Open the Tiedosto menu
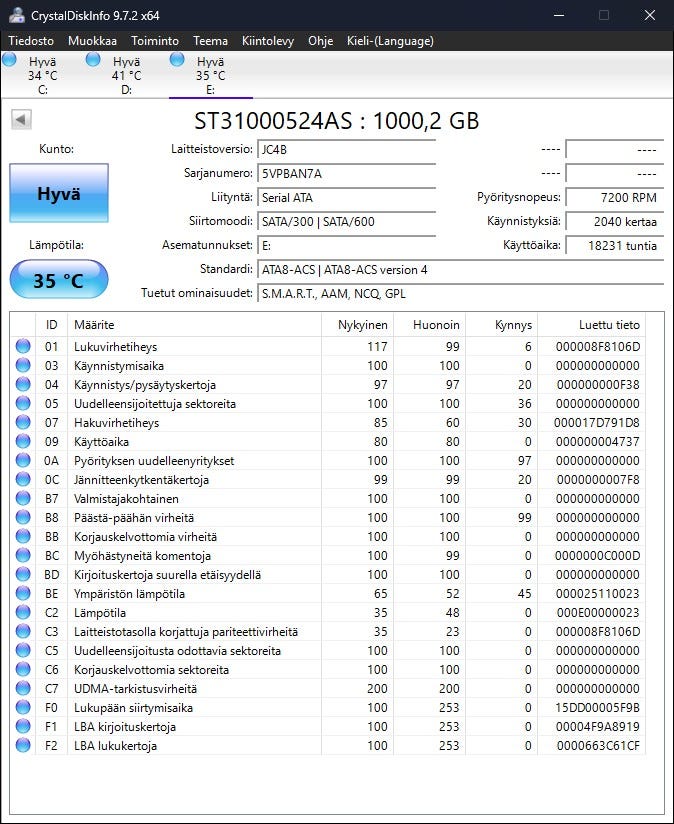 tap(32, 41)
